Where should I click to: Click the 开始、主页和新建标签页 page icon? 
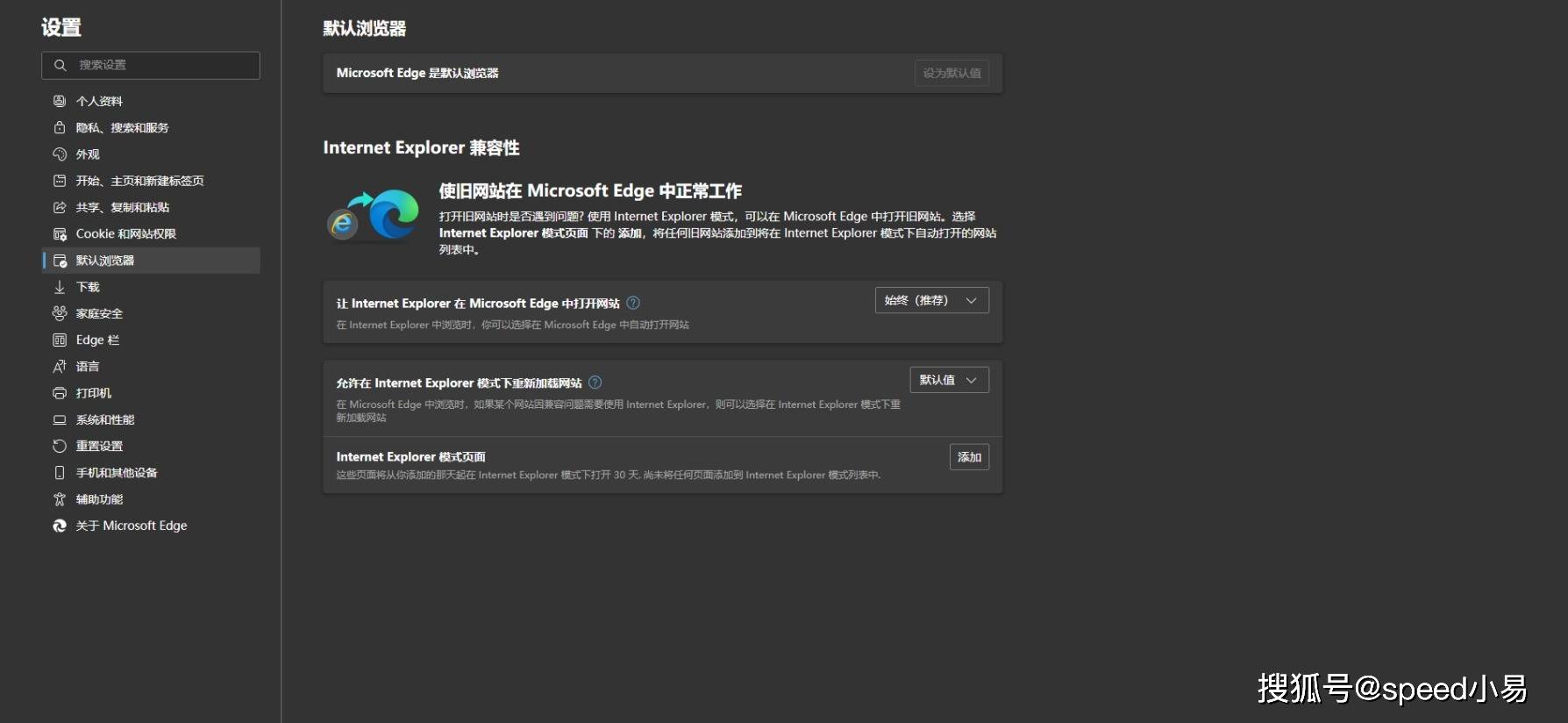60,181
